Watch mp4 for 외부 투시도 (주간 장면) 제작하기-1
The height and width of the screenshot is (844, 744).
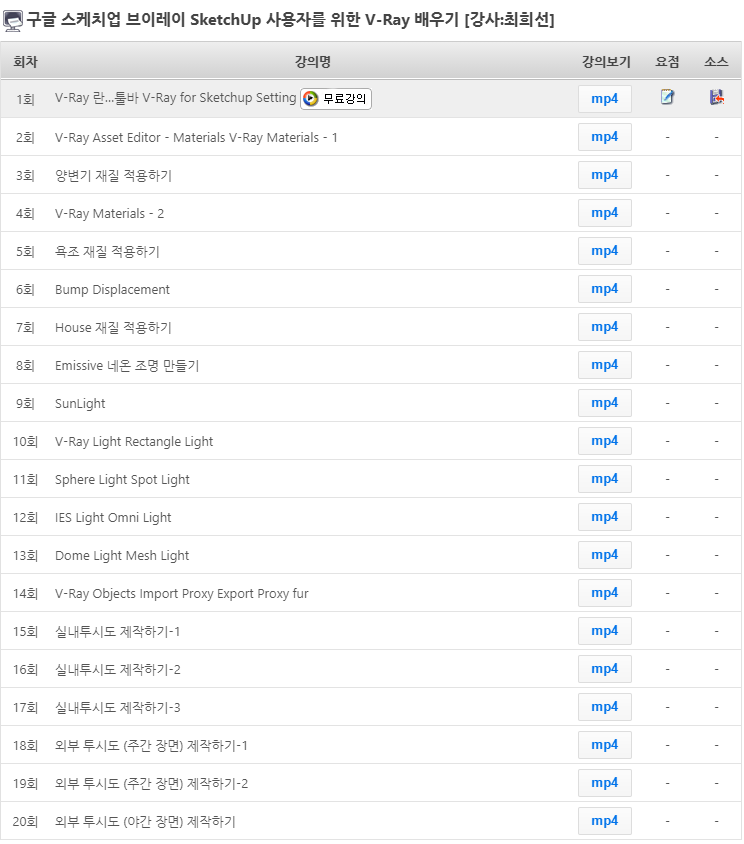605,745
